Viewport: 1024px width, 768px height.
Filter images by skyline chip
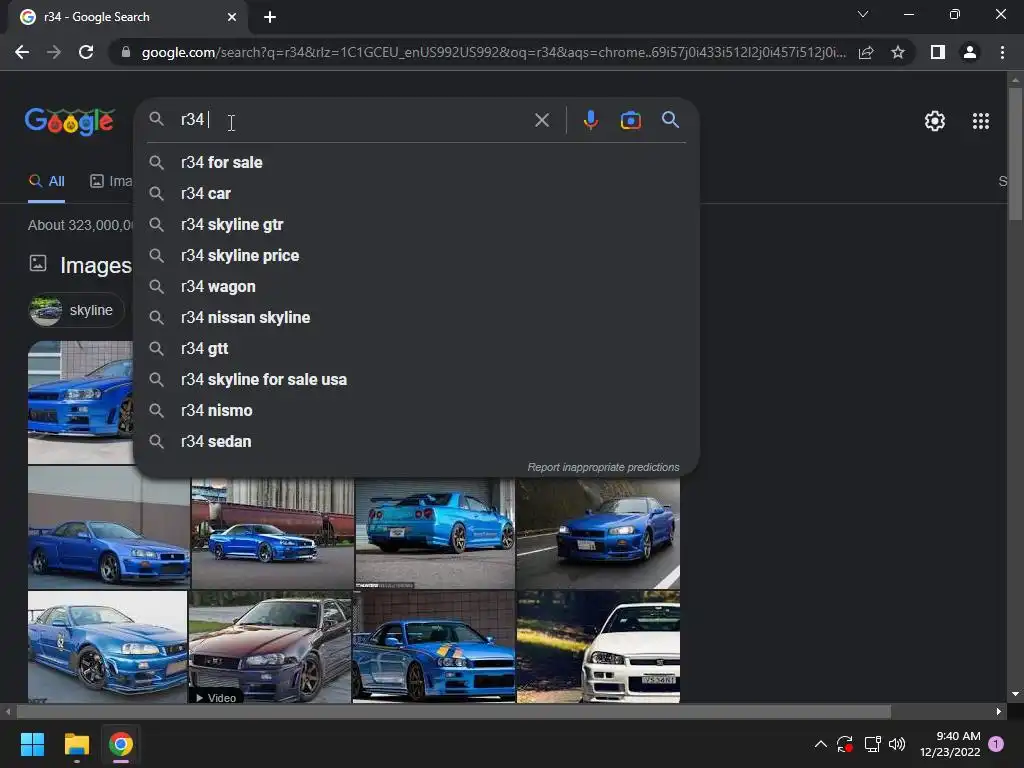pyautogui.click(x=76, y=311)
